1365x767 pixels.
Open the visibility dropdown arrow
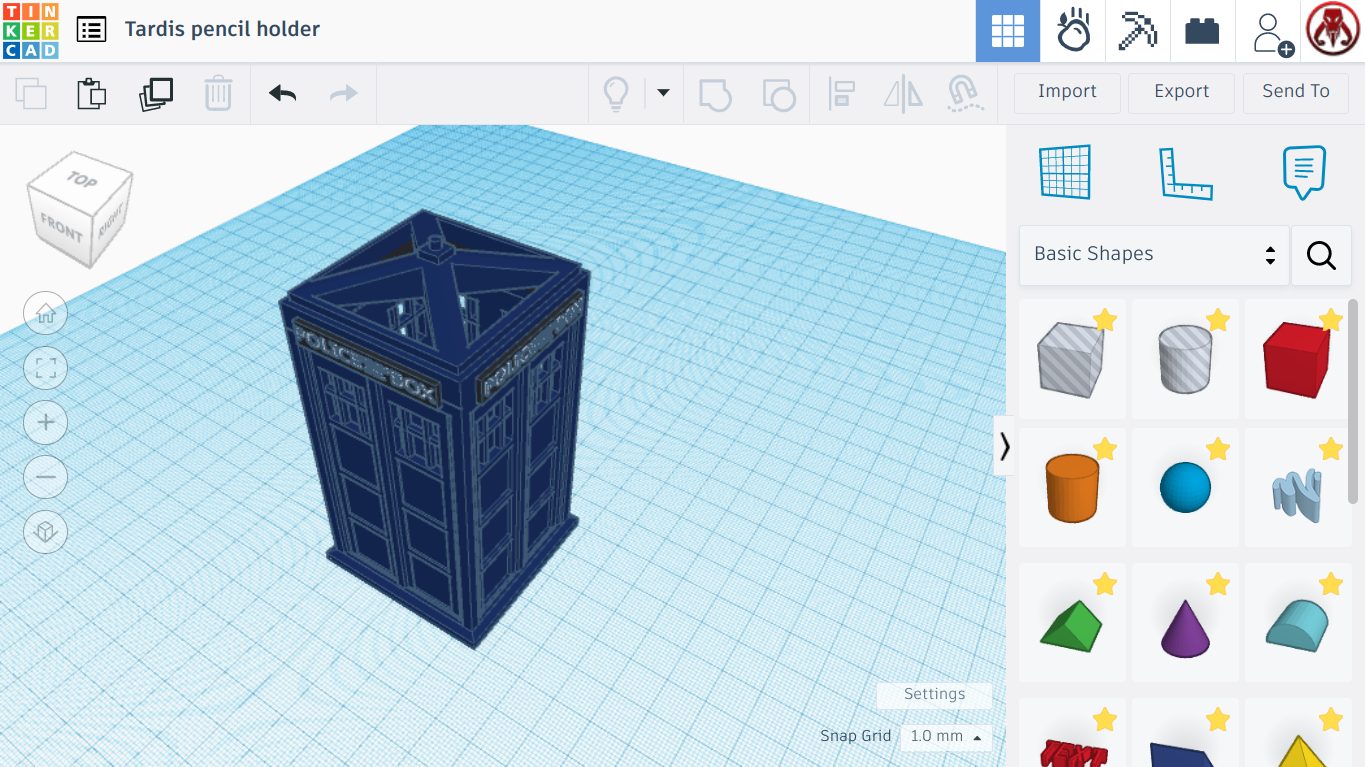pos(663,93)
